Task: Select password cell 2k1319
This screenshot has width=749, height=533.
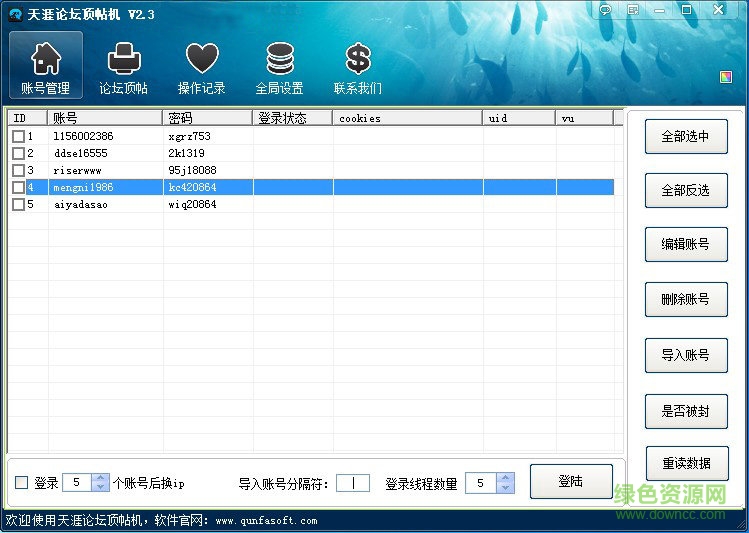Action: 186,153
